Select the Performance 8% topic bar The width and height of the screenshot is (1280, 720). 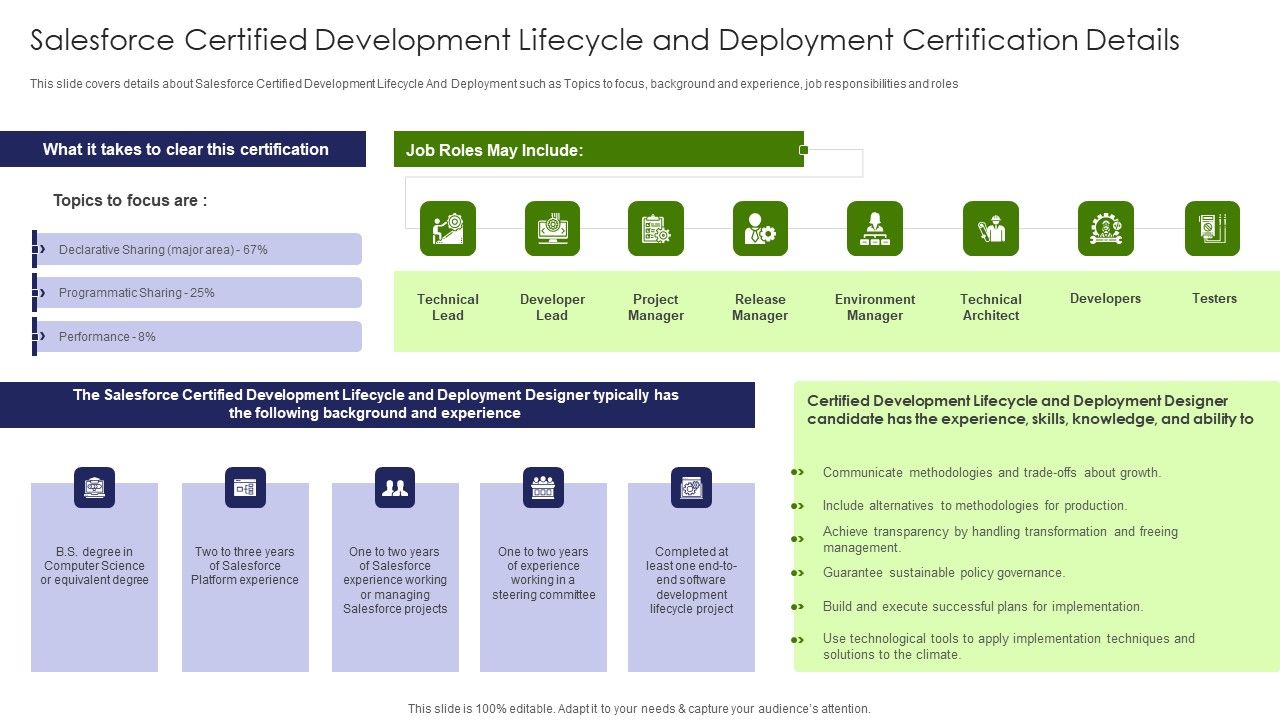pyautogui.click(x=198, y=337)
